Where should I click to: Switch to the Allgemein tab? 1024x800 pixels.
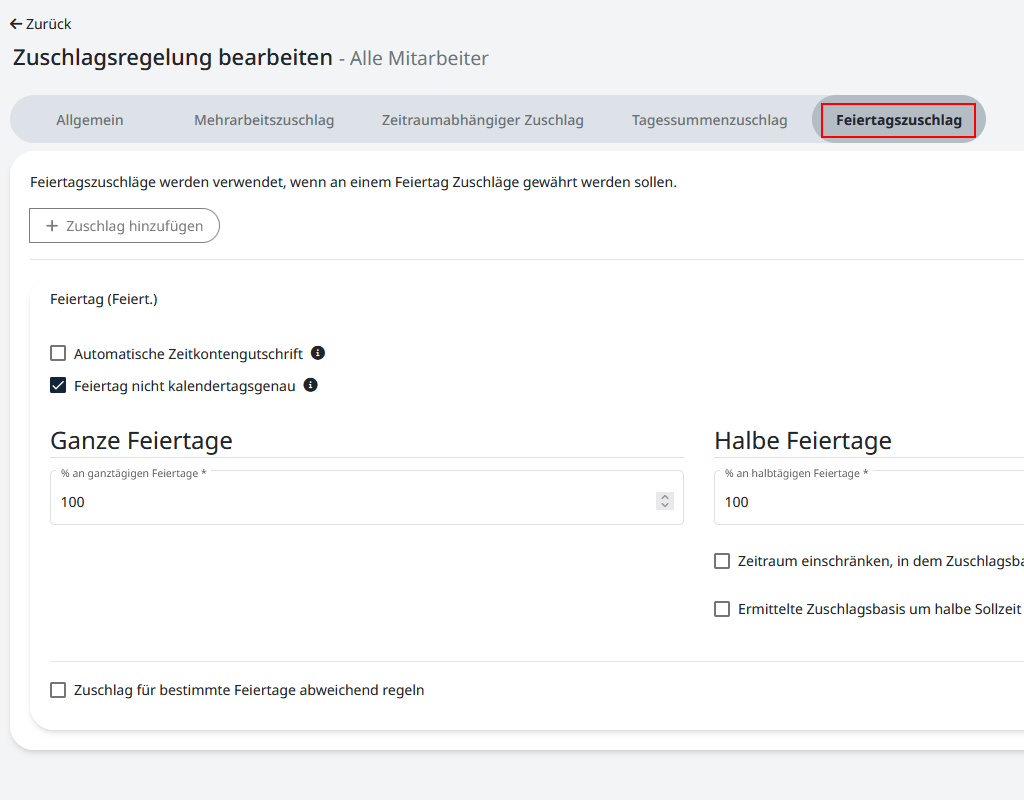click(89, 119)
